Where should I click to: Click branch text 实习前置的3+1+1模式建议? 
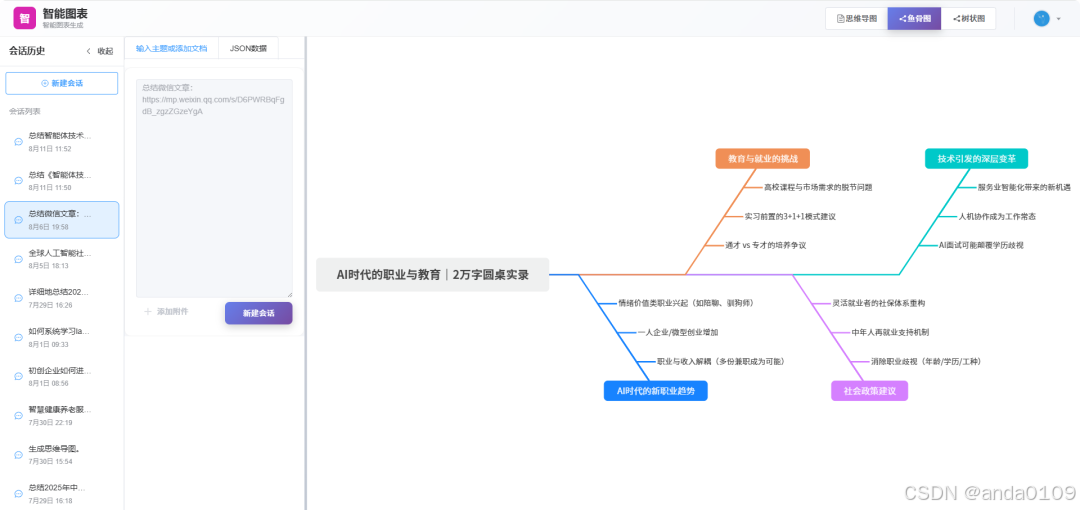790,216
